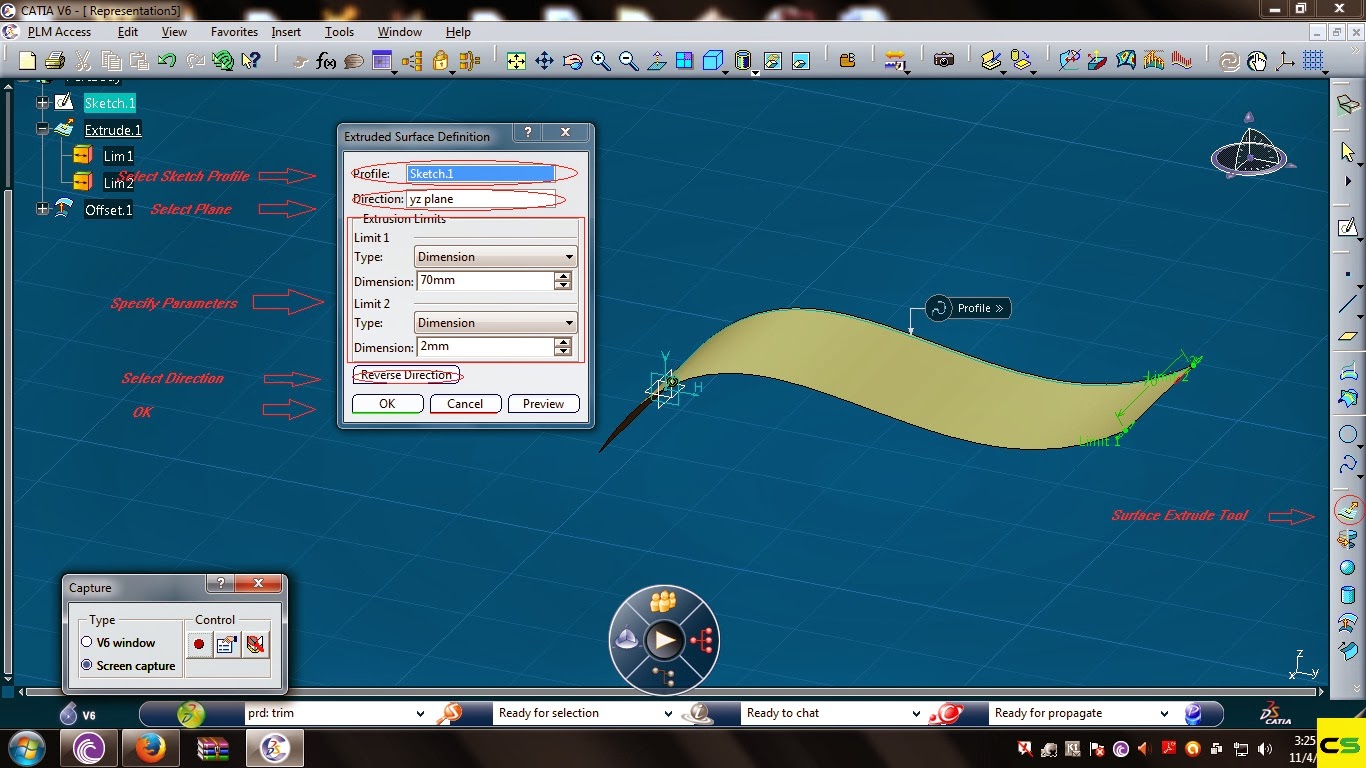Select the arrow Select tool in right toolbar
Viewport: 1366px width, 768px height.
point(1348,152)
